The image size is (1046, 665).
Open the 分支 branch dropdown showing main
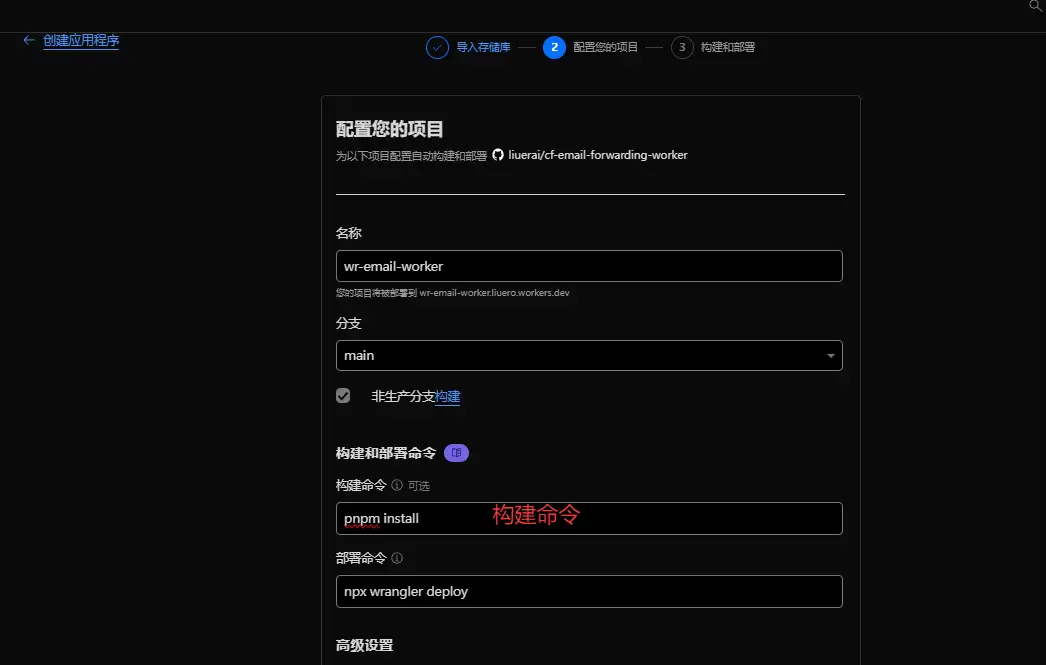[x=589, y=355]
